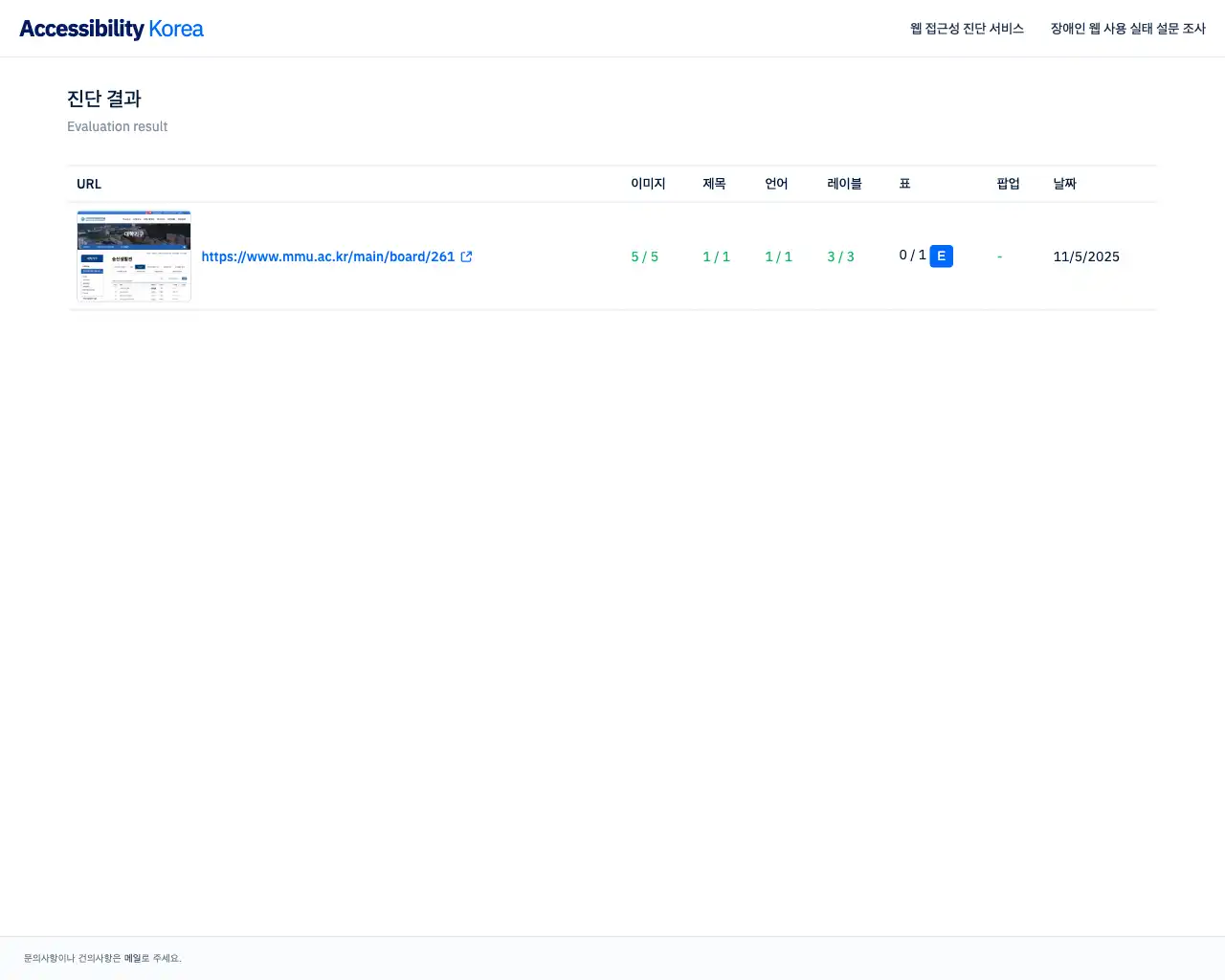Click the blue E badge in the 표 column
The image size is (1225, 980).
pos(941,256)
